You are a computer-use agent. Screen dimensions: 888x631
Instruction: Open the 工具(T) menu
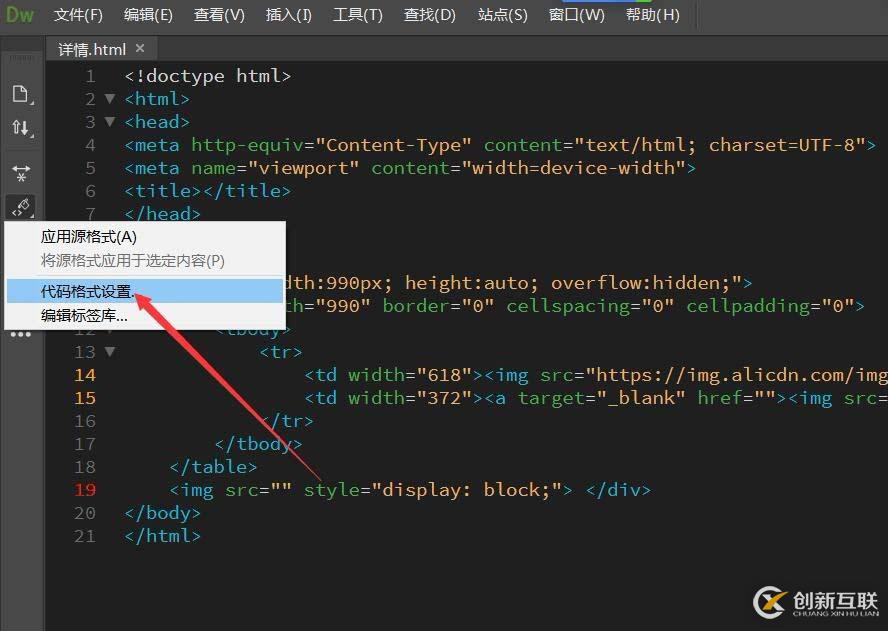point(357,15)
